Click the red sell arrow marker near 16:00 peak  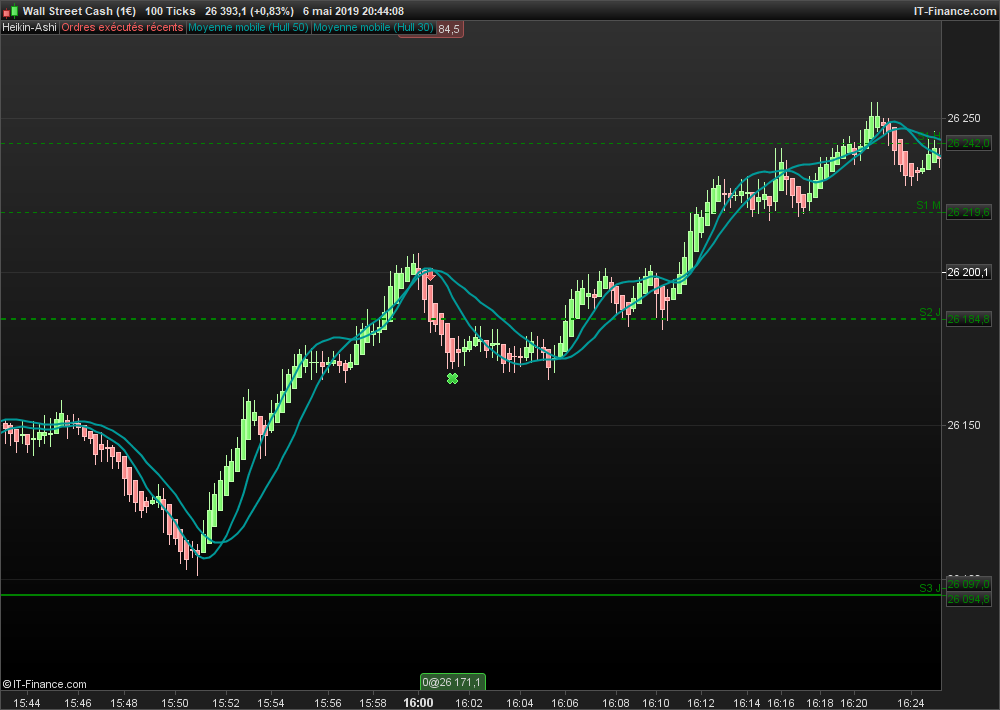(x=430, y=276)
